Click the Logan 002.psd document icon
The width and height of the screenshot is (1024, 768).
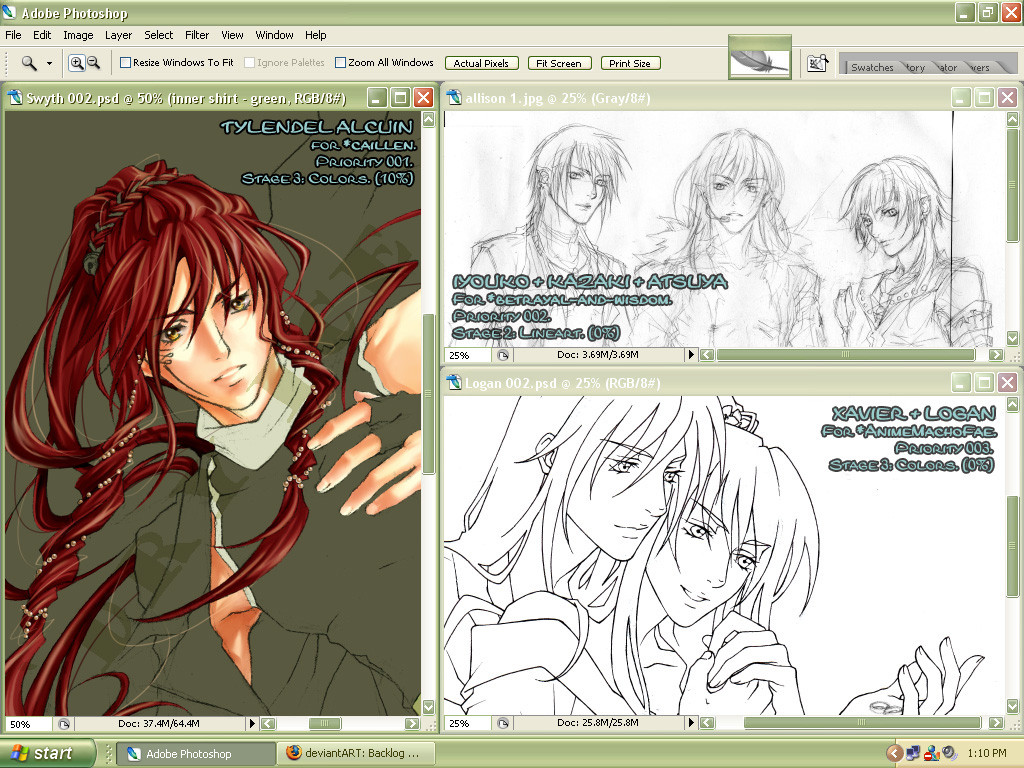454,383
